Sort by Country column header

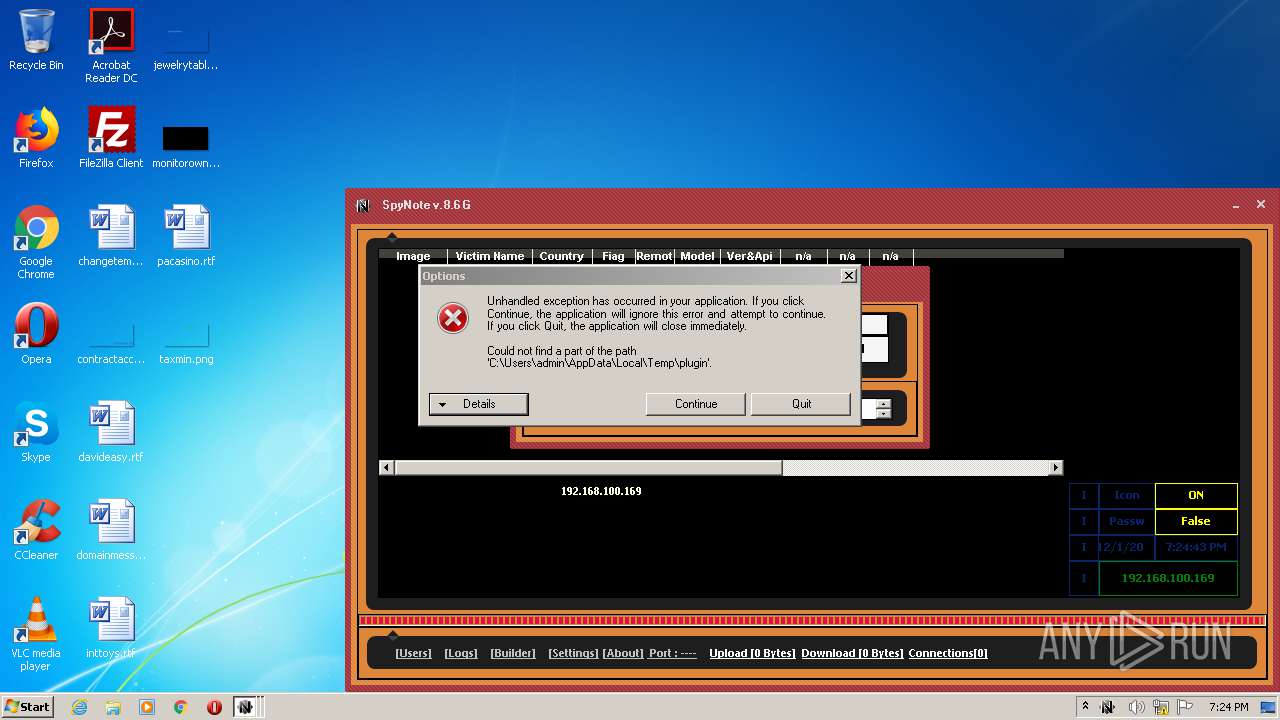(561, 256)
